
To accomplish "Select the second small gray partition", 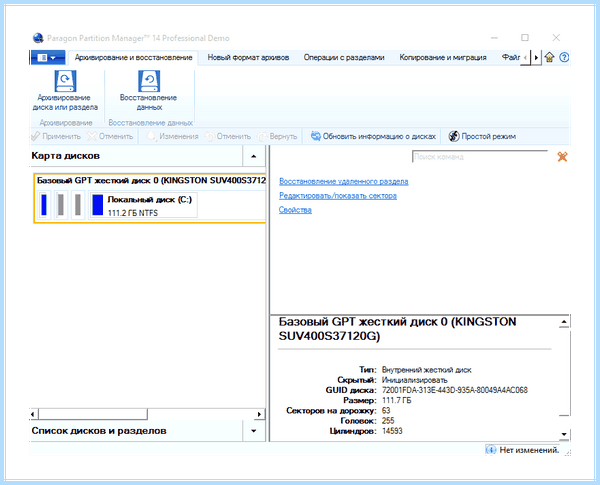I will 60,205.
